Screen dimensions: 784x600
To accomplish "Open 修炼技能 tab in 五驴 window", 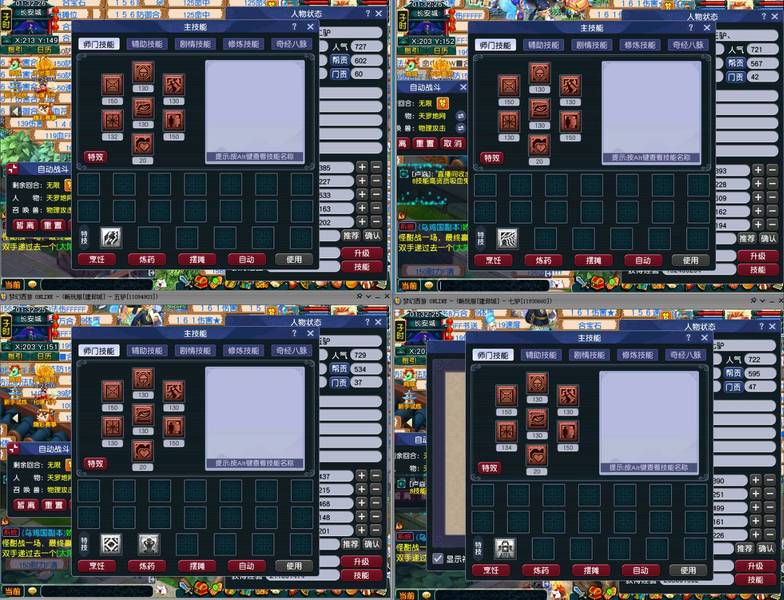I will [243, 350].
